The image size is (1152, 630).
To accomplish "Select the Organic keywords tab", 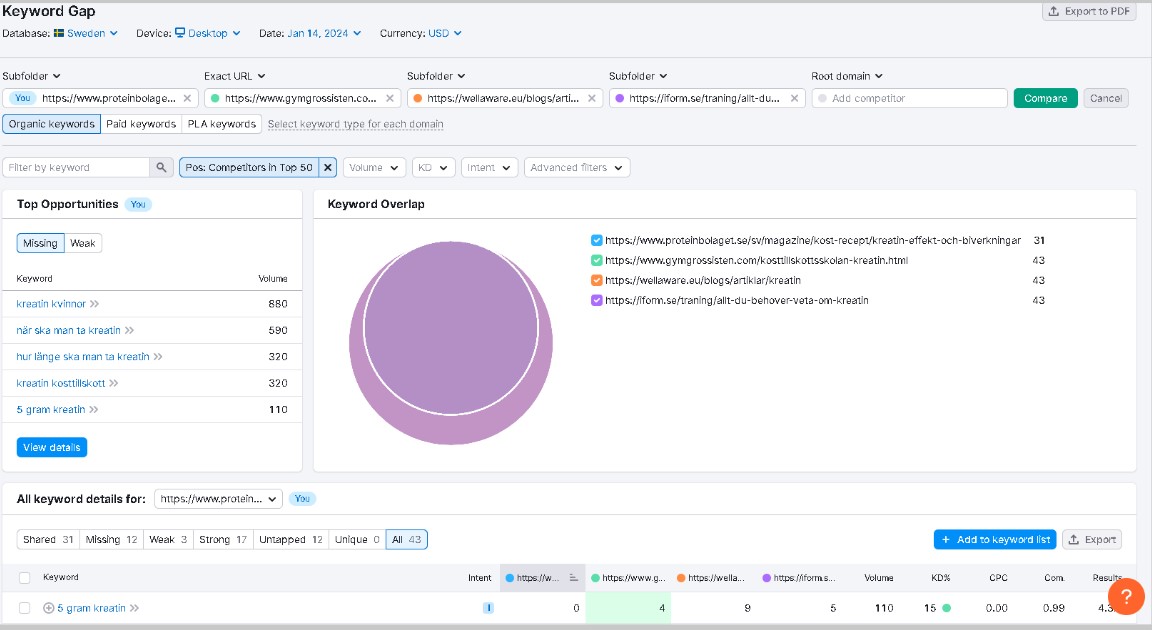I will (x=51, y=123).
